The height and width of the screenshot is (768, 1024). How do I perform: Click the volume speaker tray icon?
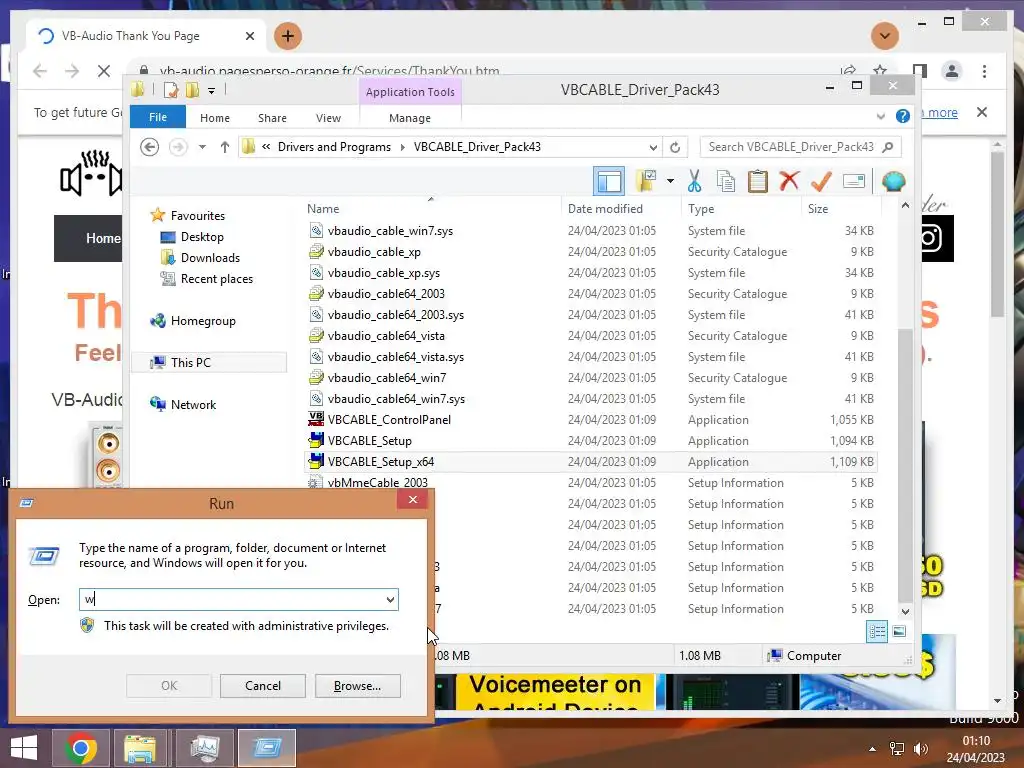point(921,748)
